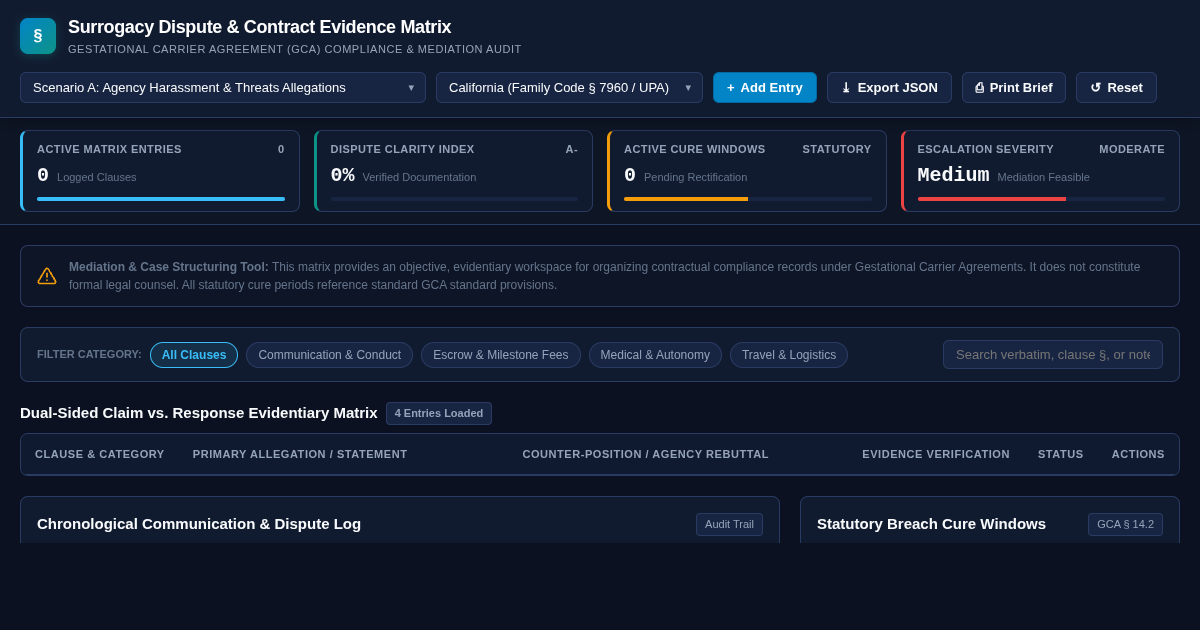Click the Add Entry button
Viewport: 1200px width, 630px height.
click(765, 88)
